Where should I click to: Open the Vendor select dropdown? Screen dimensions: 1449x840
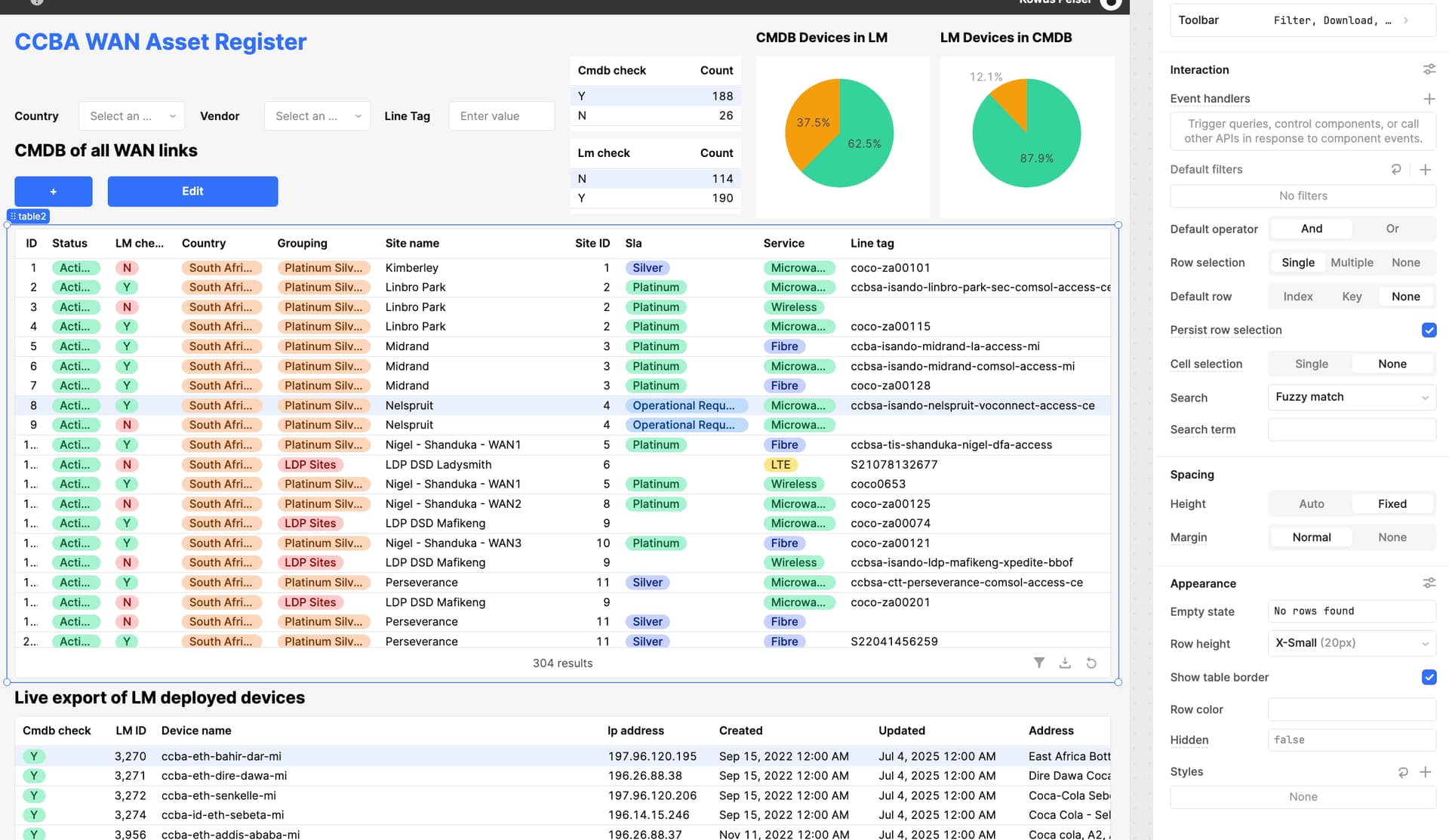pyautogui.click(x=317, y=116)
